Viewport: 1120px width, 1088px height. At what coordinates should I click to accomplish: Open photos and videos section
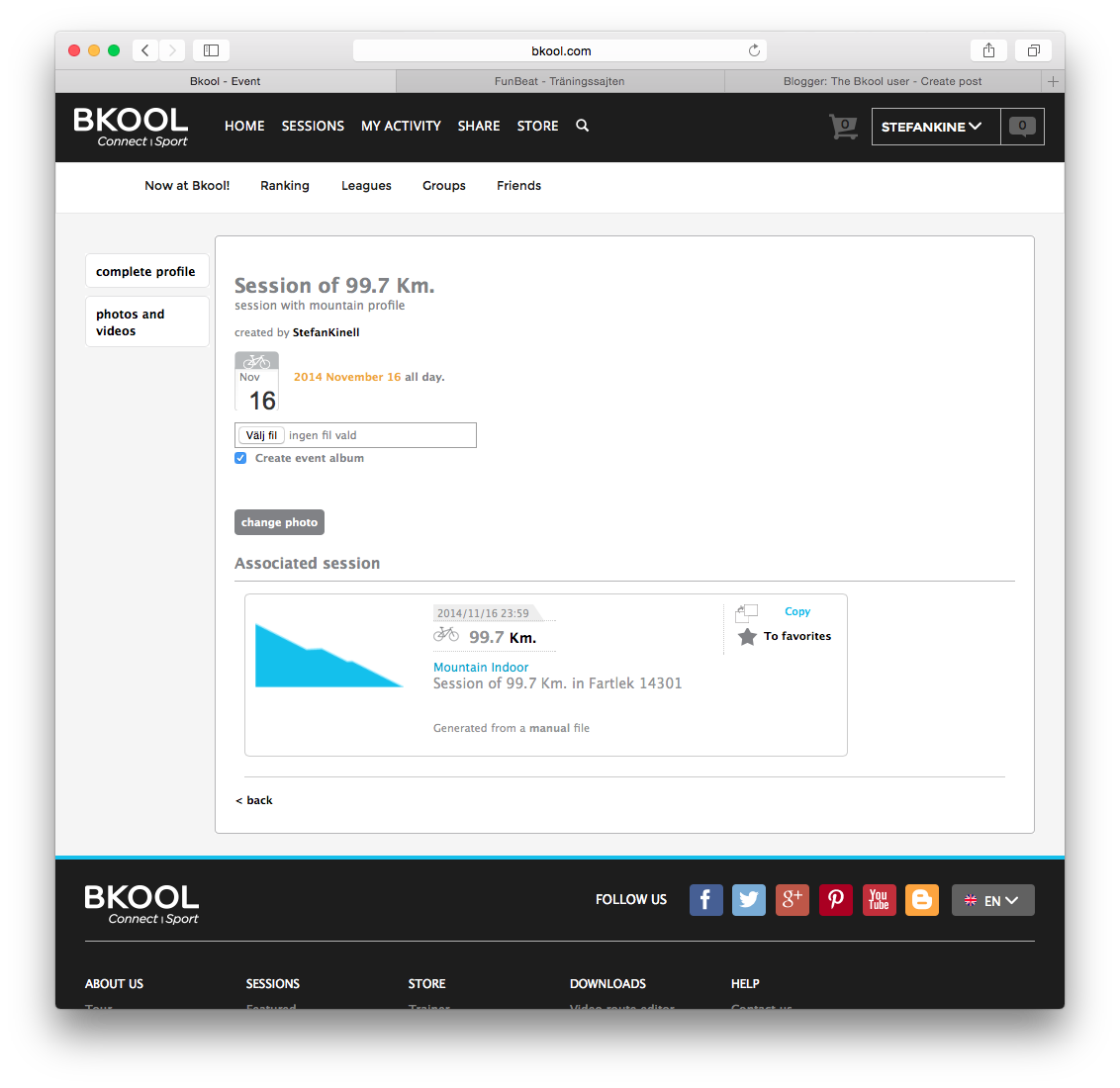(x=147, y=322)
